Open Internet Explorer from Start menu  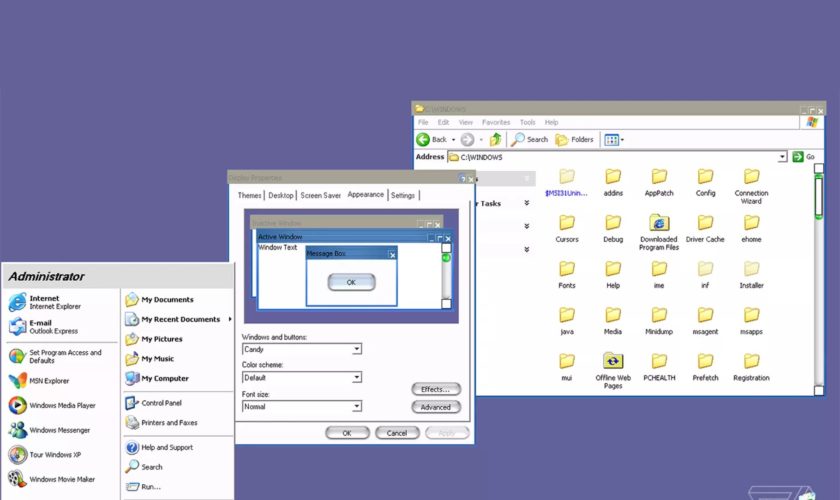pyautogui.click(x=45, y=302)
